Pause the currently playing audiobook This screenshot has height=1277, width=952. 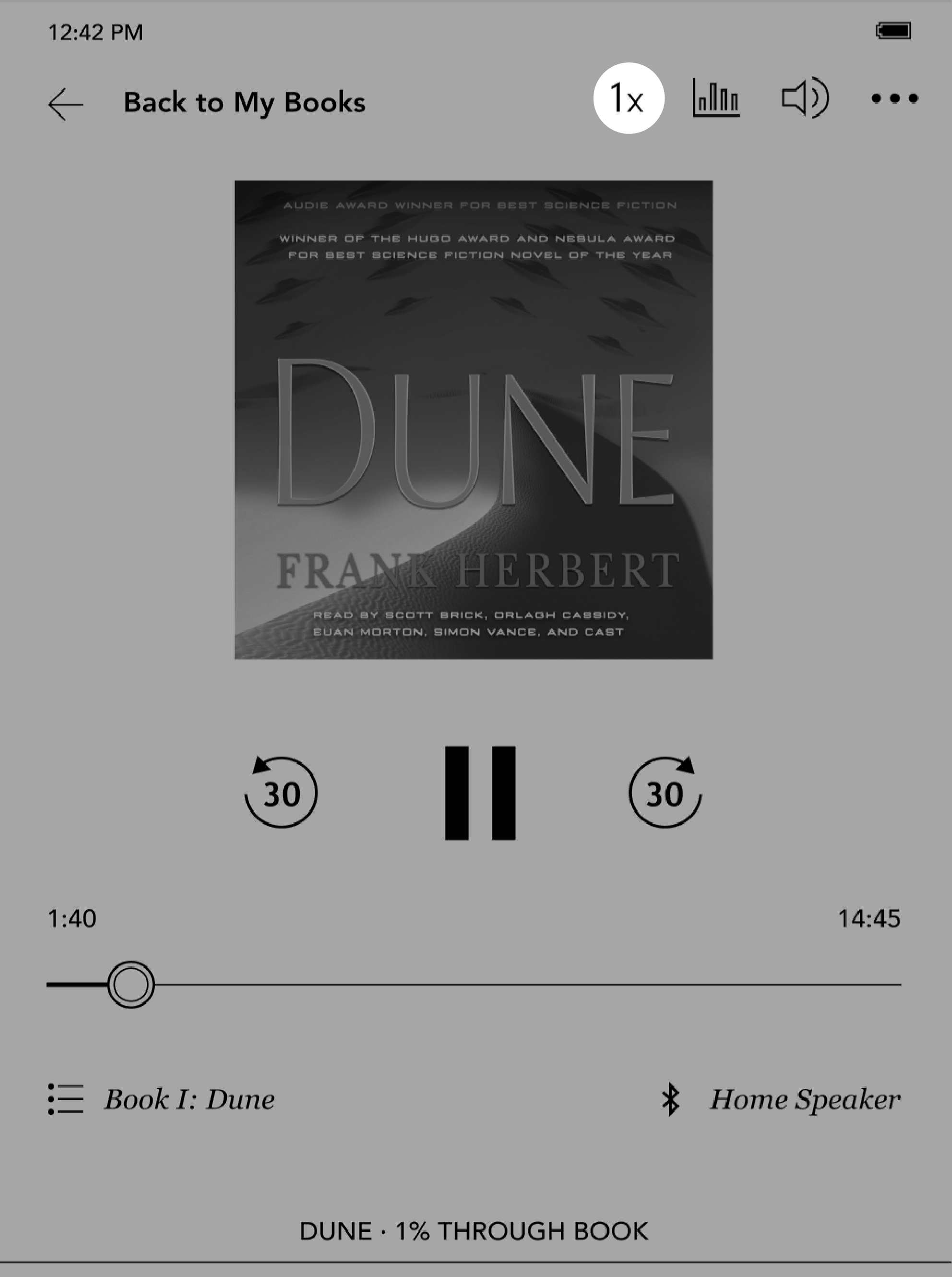(476, 792)
